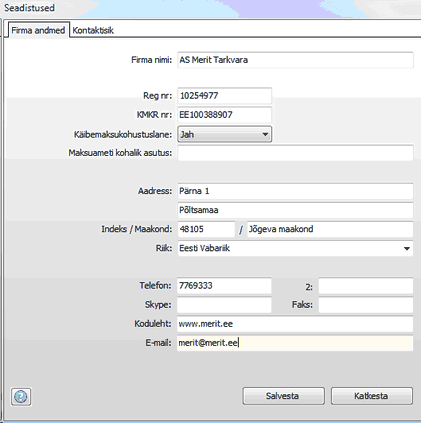Focus the empty Skype field

(224, 305)
